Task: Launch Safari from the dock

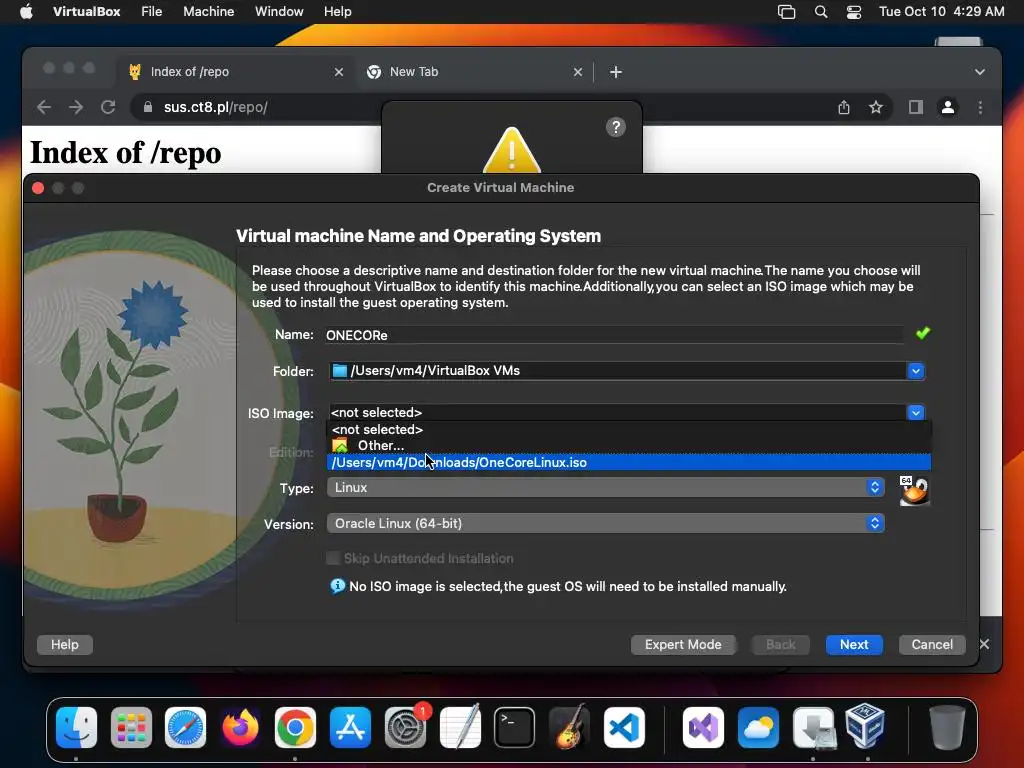Action: [x=185, y=727]
